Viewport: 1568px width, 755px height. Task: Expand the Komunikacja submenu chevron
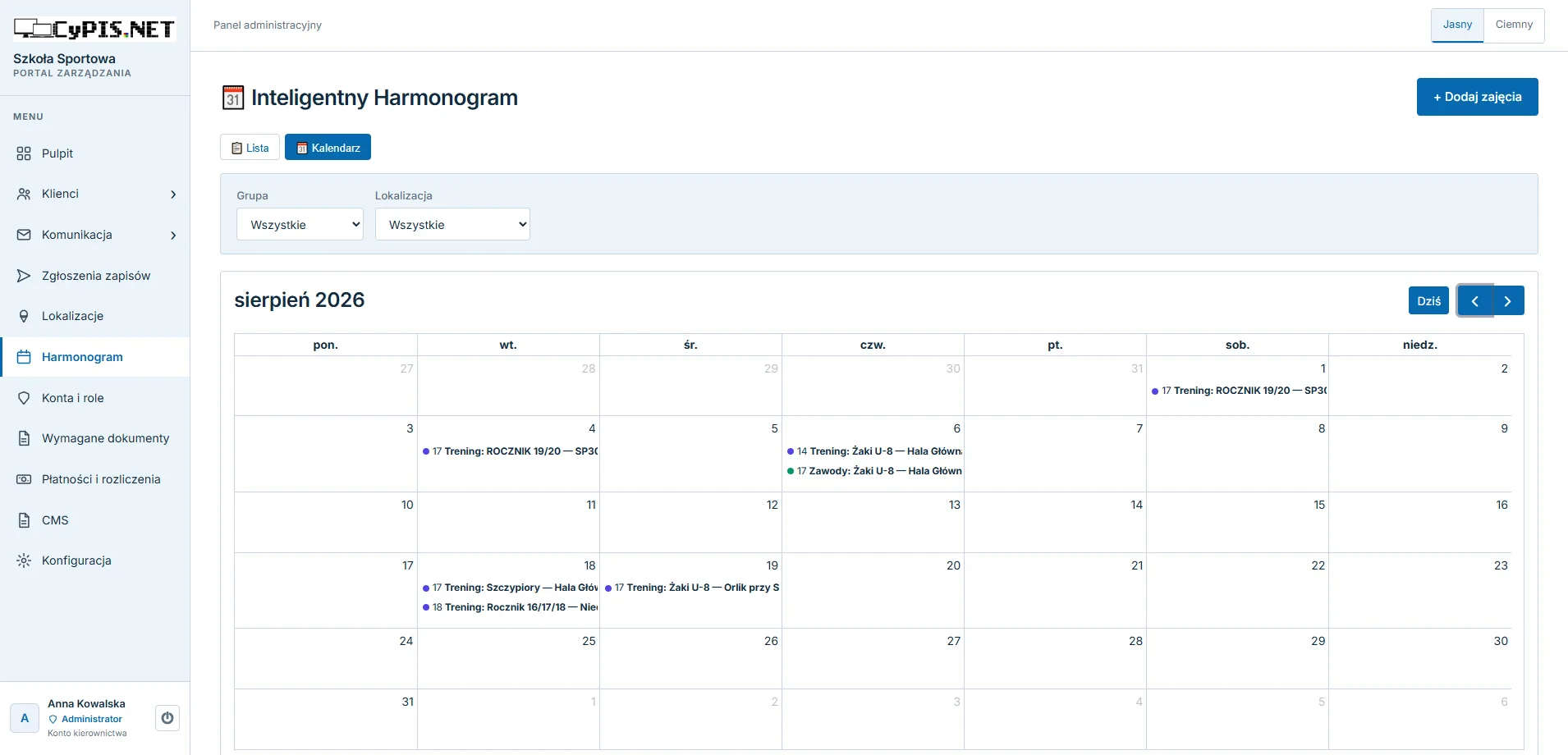coord(173,236)
